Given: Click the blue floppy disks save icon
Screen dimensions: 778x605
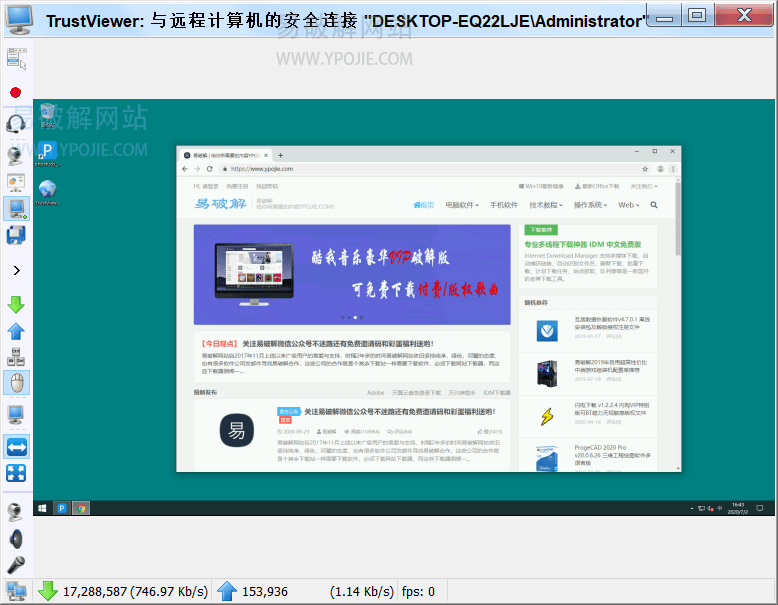Looking at the screenshot, I should (x=16, y=235).
